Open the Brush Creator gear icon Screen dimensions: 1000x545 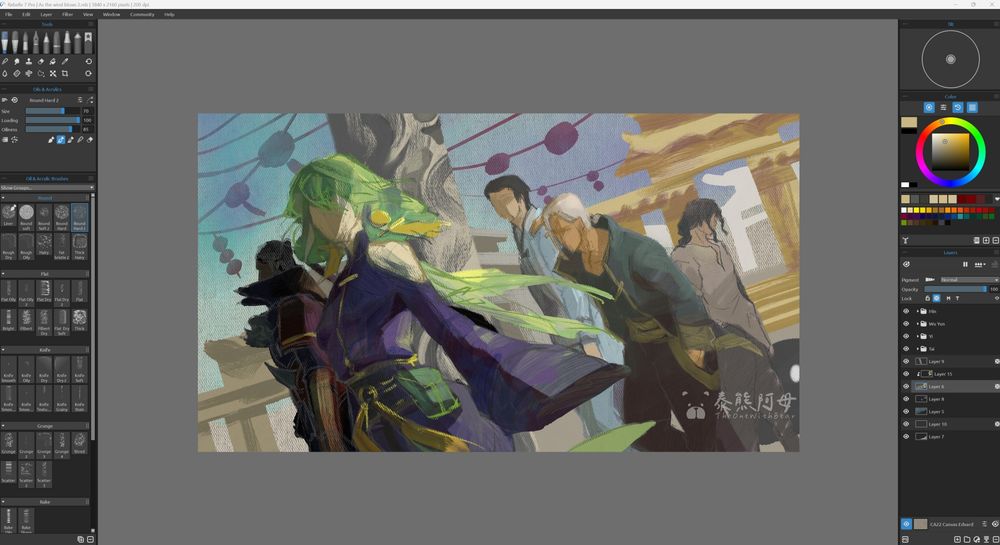click(15, 100)
